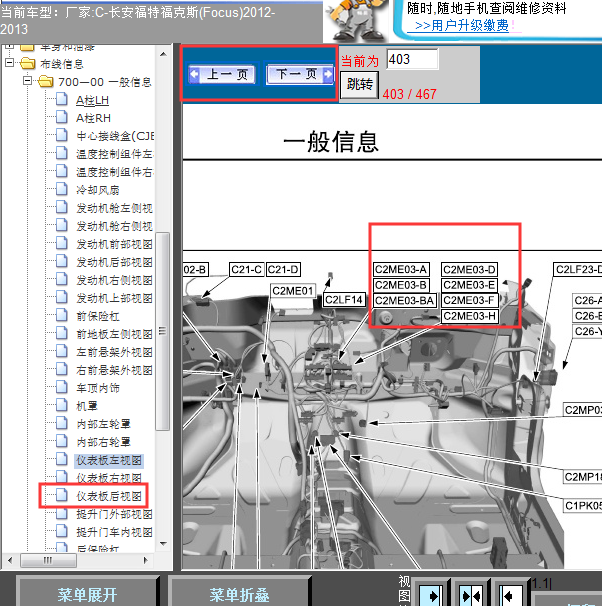This screenshot has width=602, height=606.
Task: Collapse the 700—00 一般信息 node
Action: pos(27,81)
